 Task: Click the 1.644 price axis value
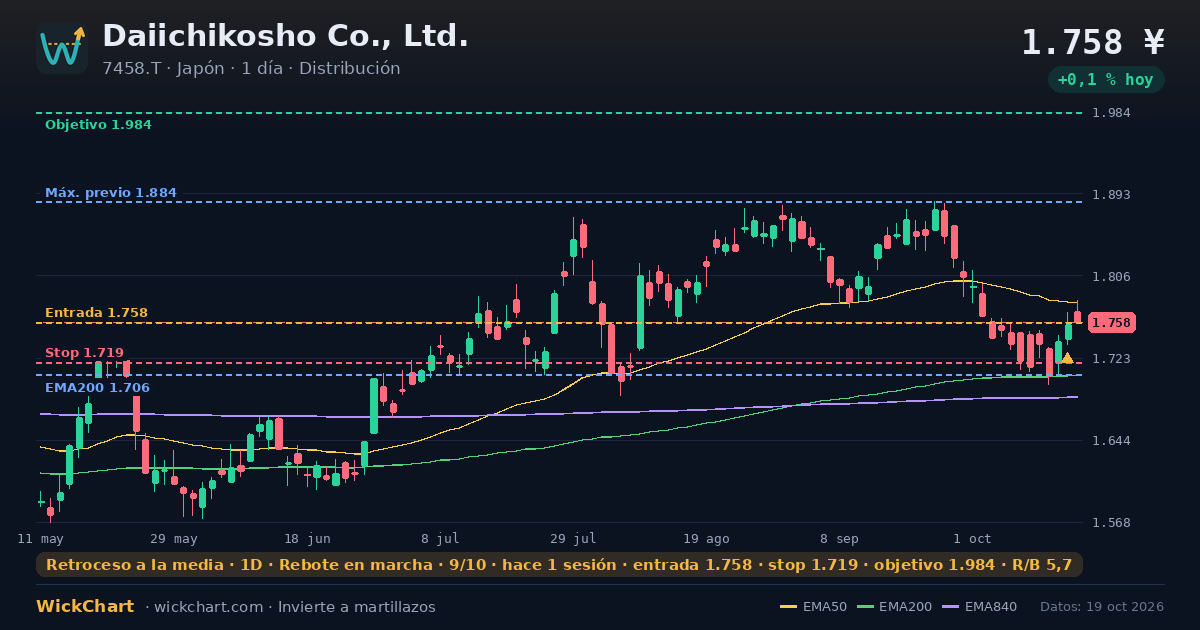click(1112, 441)
